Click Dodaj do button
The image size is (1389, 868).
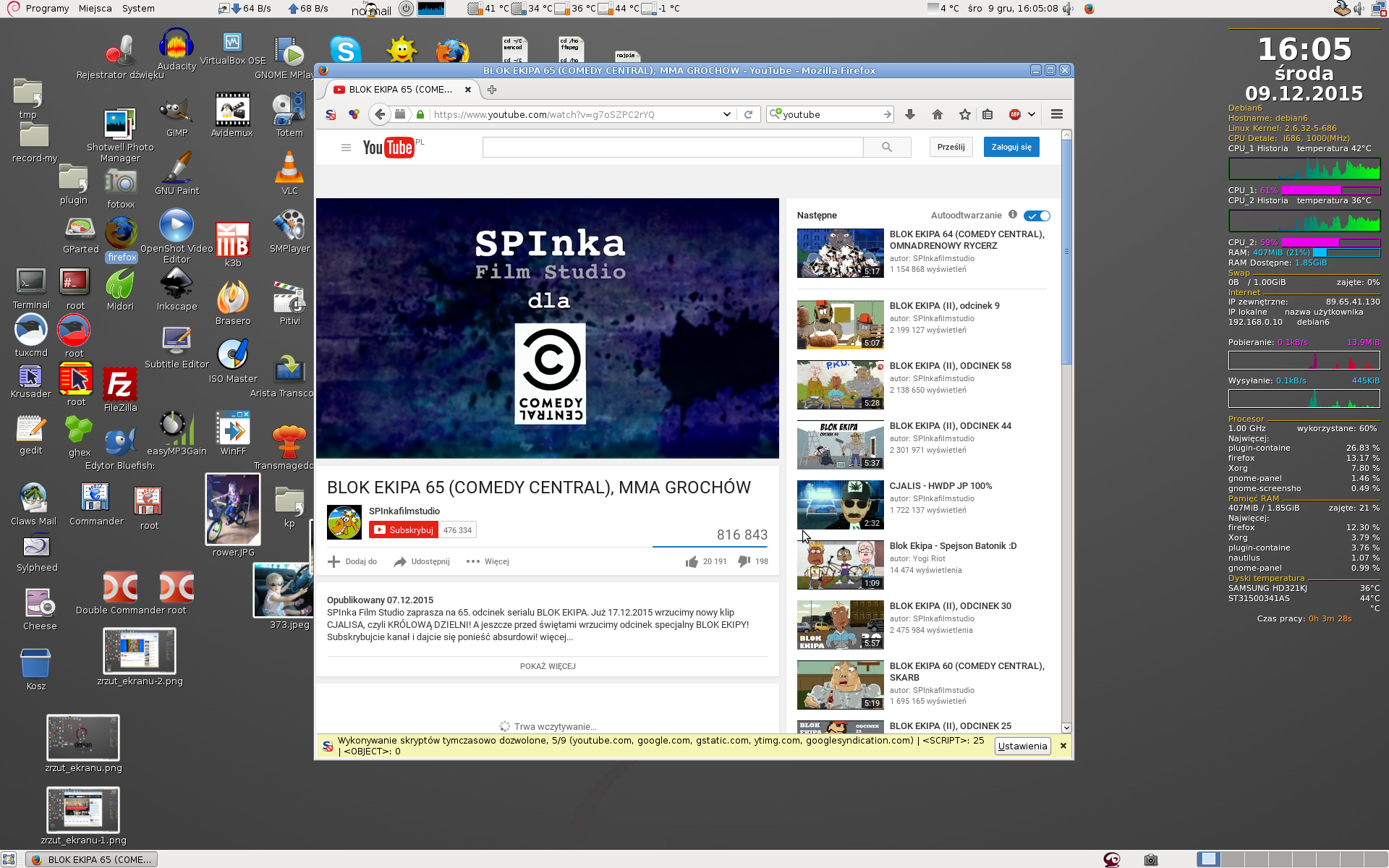point(352,561)
